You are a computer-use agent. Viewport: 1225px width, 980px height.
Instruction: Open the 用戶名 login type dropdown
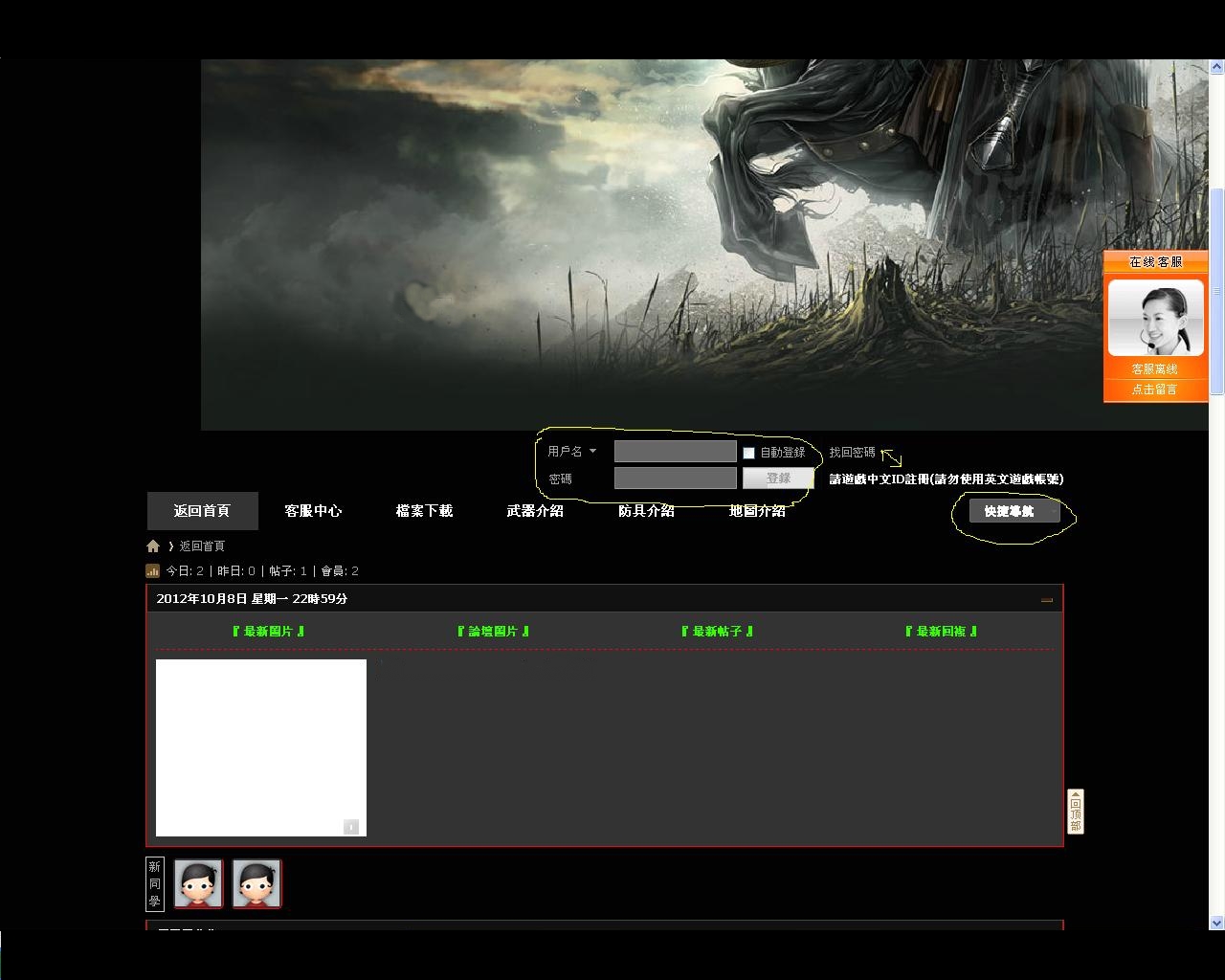click(x=572, y=452)
